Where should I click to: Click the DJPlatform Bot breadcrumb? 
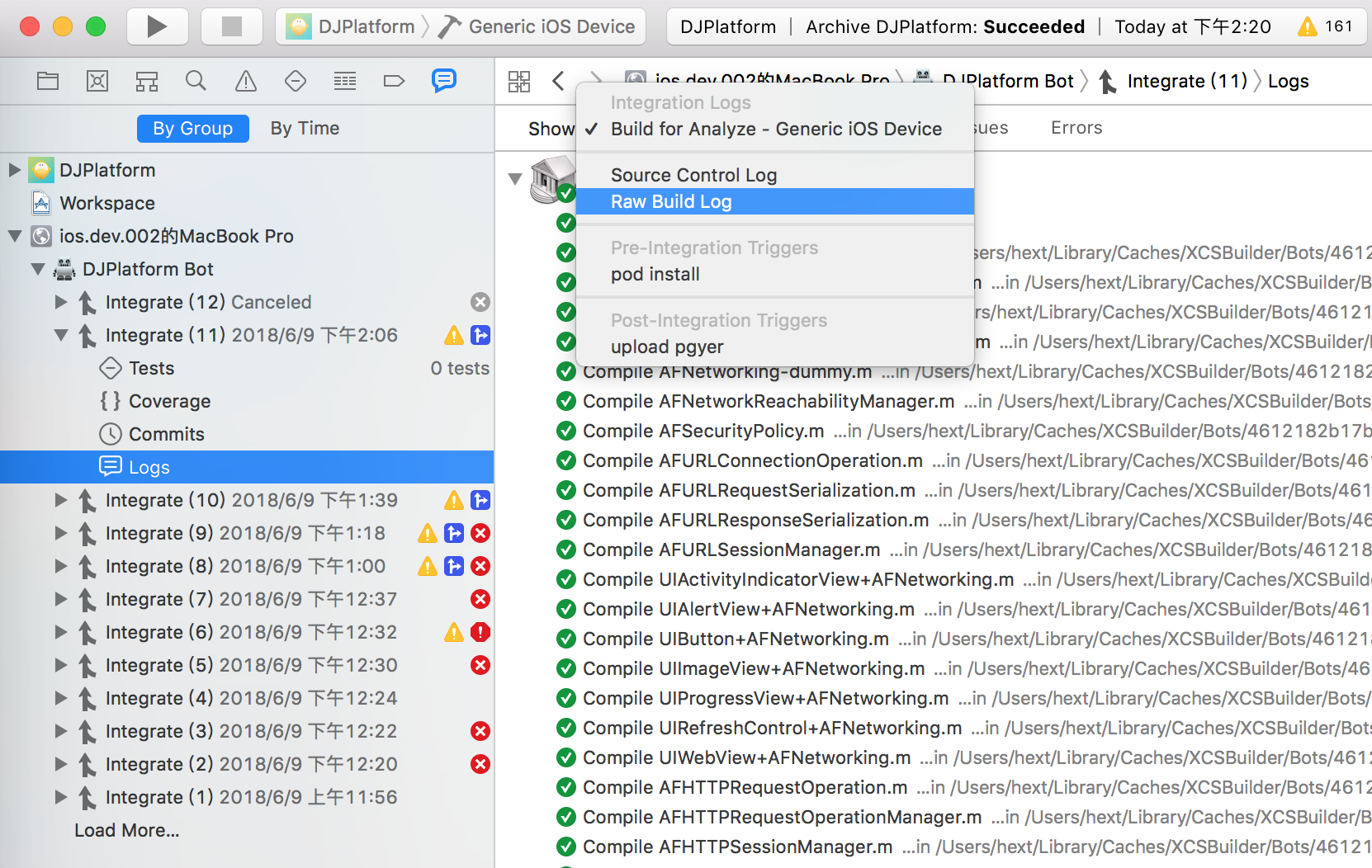[994, 81]
